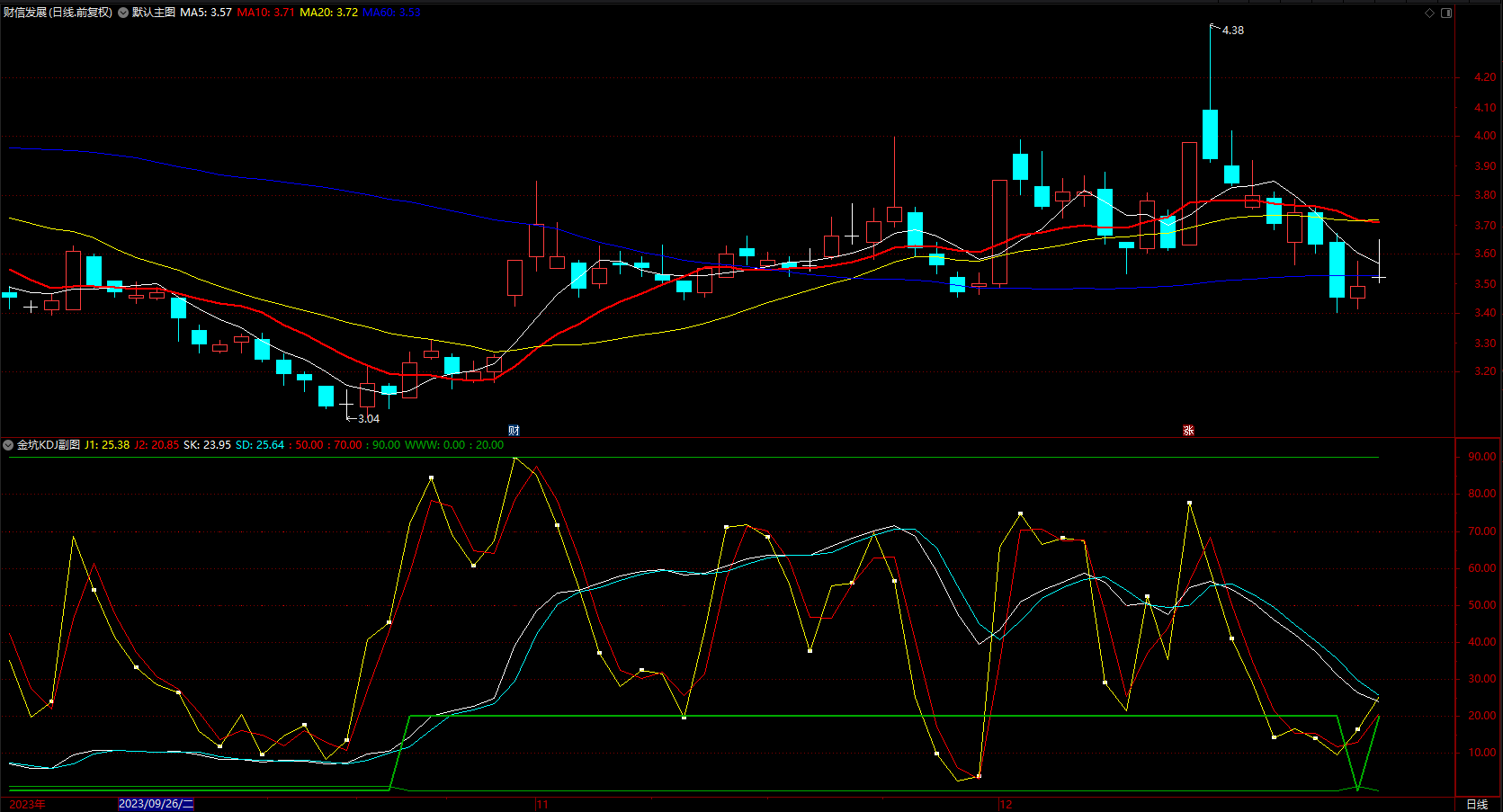Click the 3.20 price axis label
This screenshot has width=1503, height=812.
(x=1485, y=371)
